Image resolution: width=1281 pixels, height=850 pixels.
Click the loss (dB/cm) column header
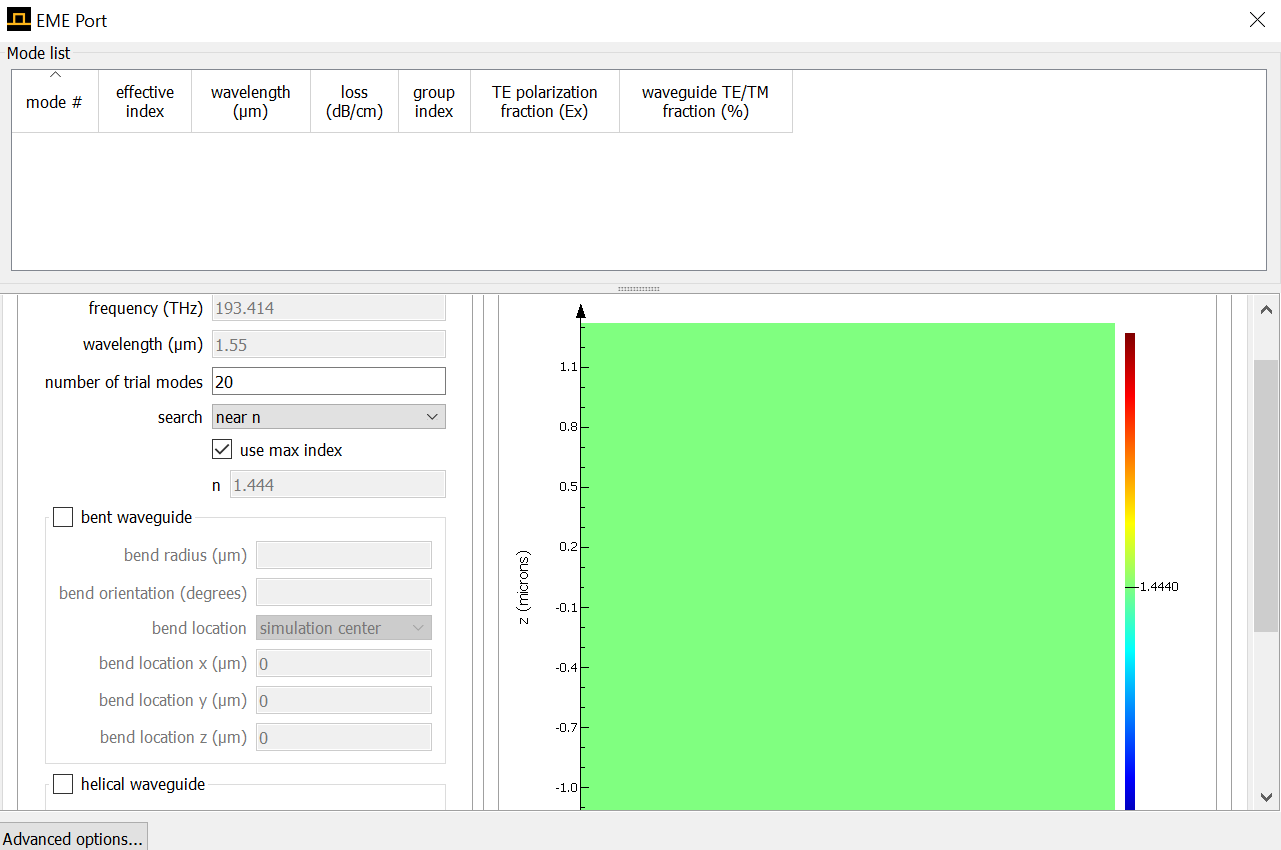[355, 101]
